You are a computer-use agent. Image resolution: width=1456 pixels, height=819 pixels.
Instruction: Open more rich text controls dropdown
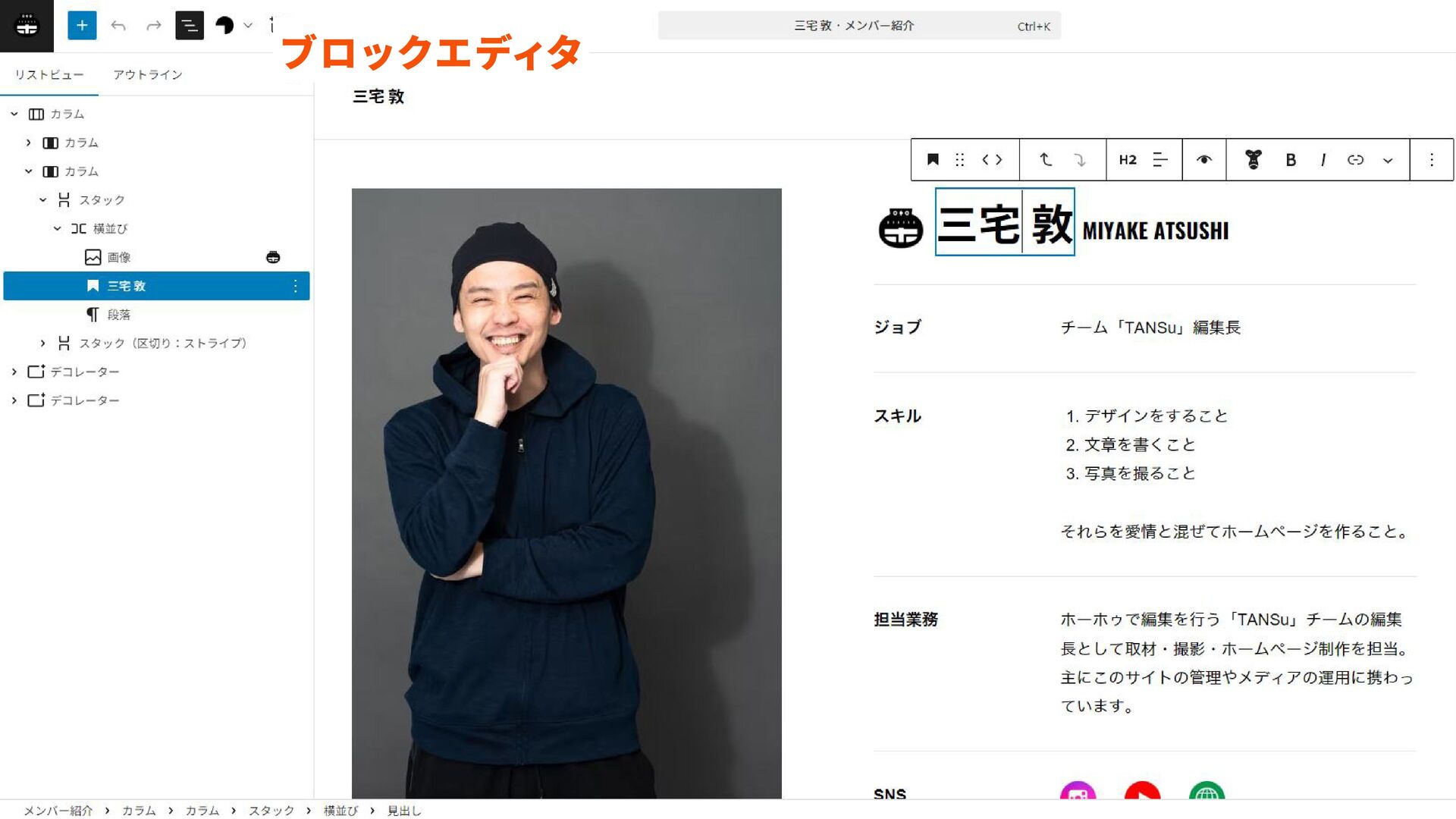1388,160
